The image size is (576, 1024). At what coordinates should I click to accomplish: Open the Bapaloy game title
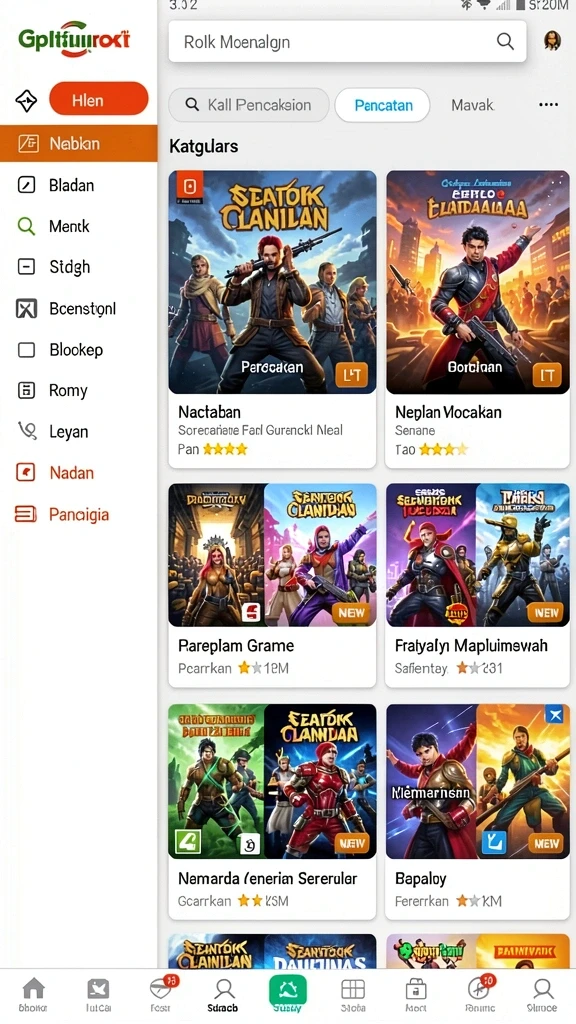point(421,879)
